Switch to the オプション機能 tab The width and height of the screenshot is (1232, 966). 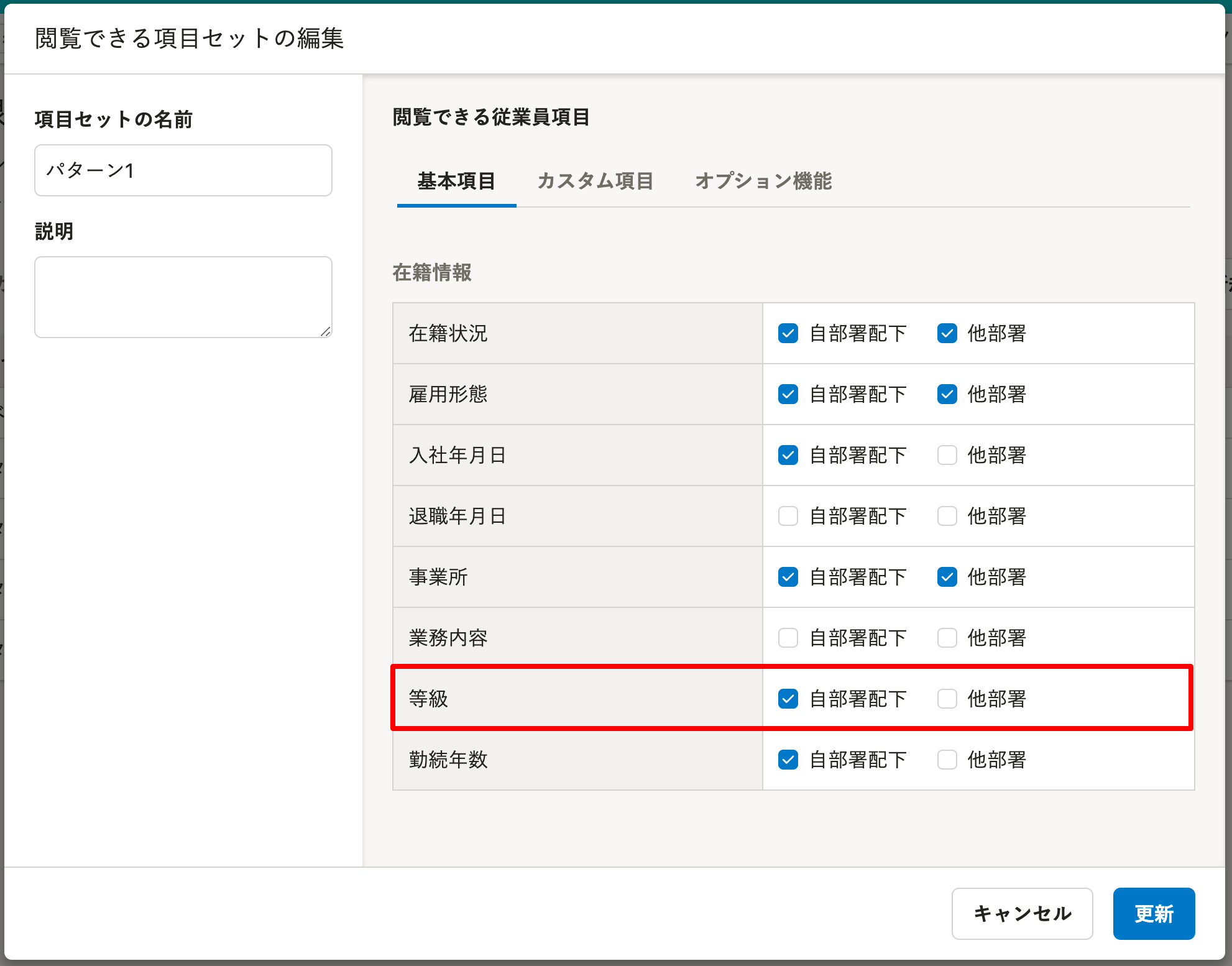click(763, 181)
